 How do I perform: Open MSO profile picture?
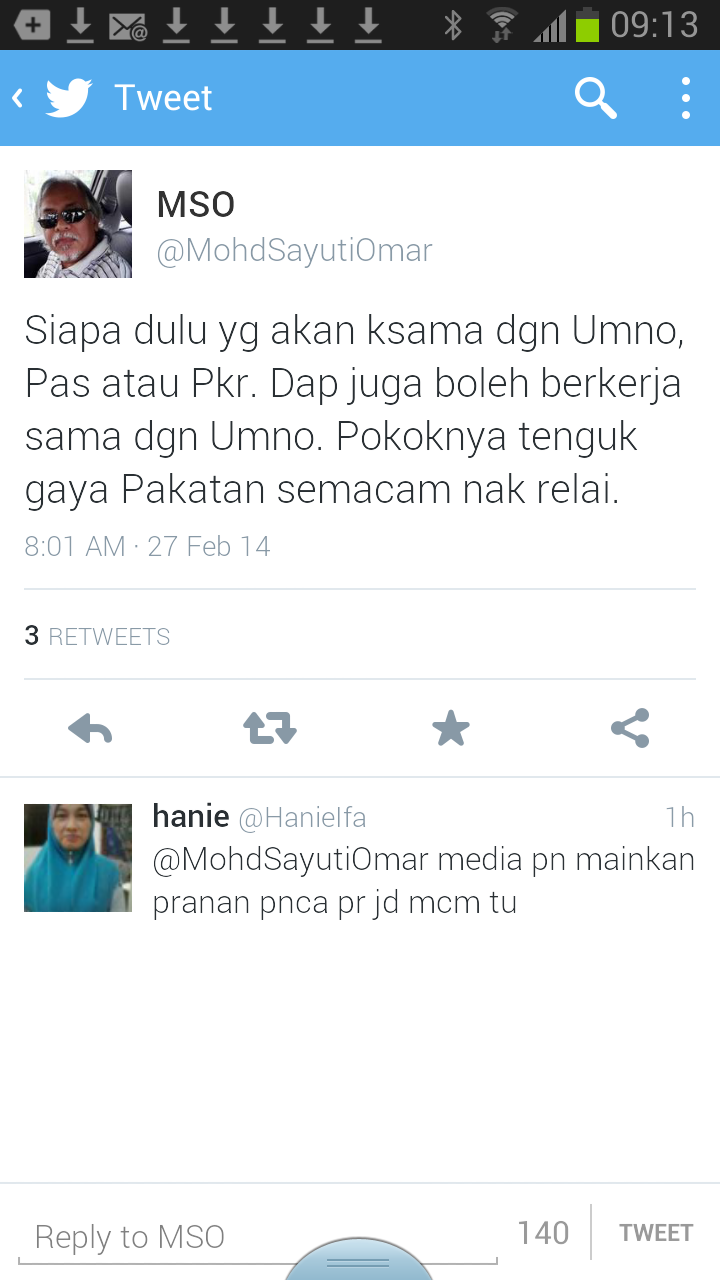[78, 224]
